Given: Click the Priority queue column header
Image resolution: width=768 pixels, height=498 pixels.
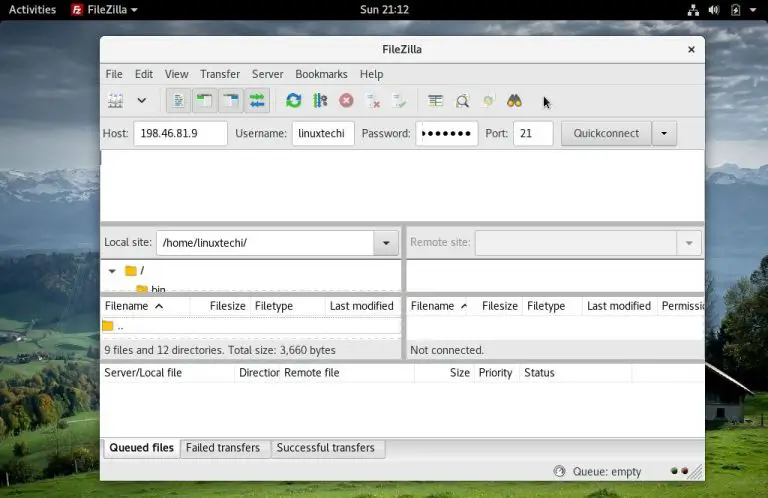Looking at the screenshot, I should pyautogui.click(x=496, y=373).
